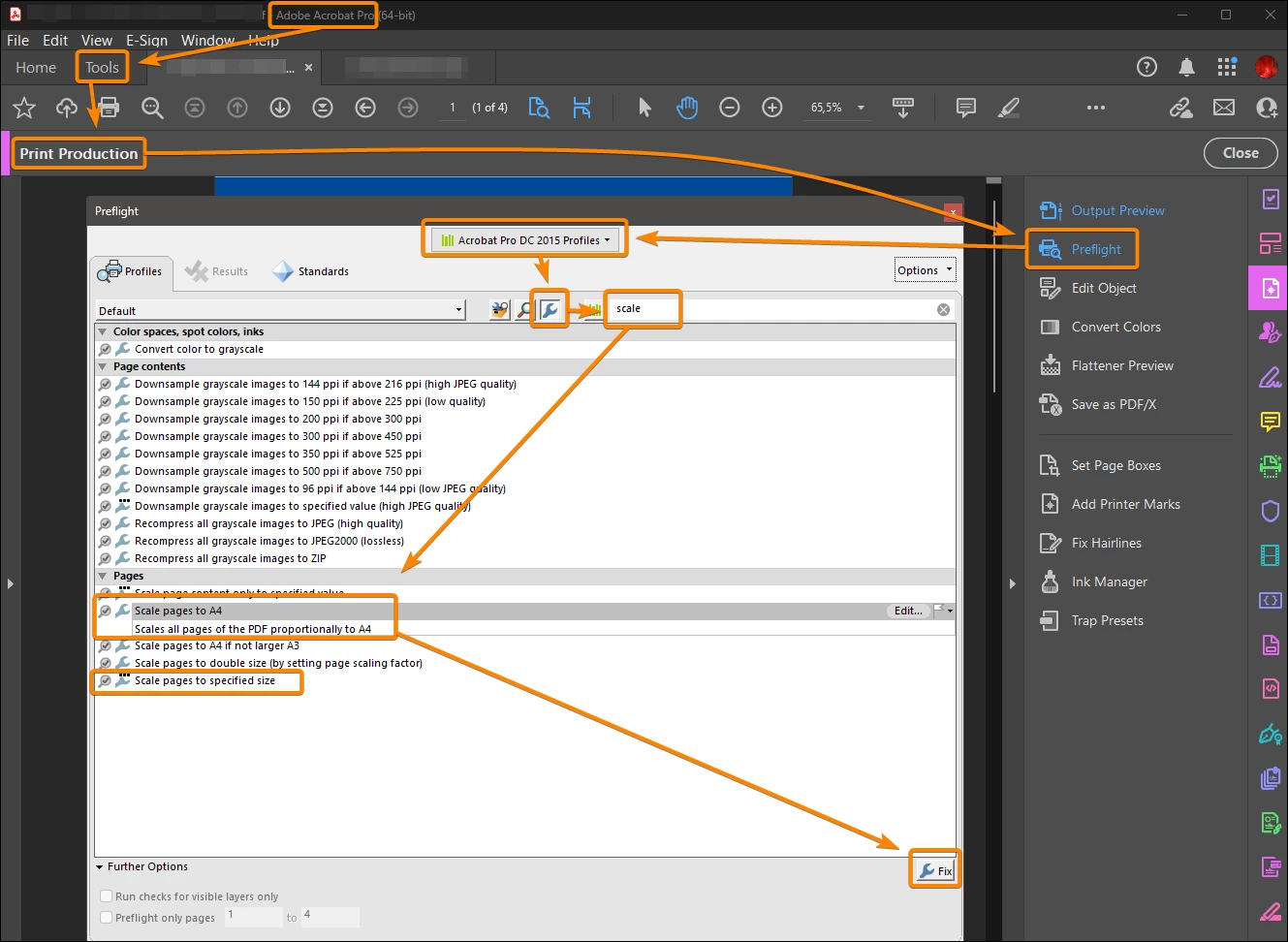Image resolution: width=1288 pixels, height=942 pixels.
Task: Select single fixups wrench icon in Preflight
Action: coord(550,310)
